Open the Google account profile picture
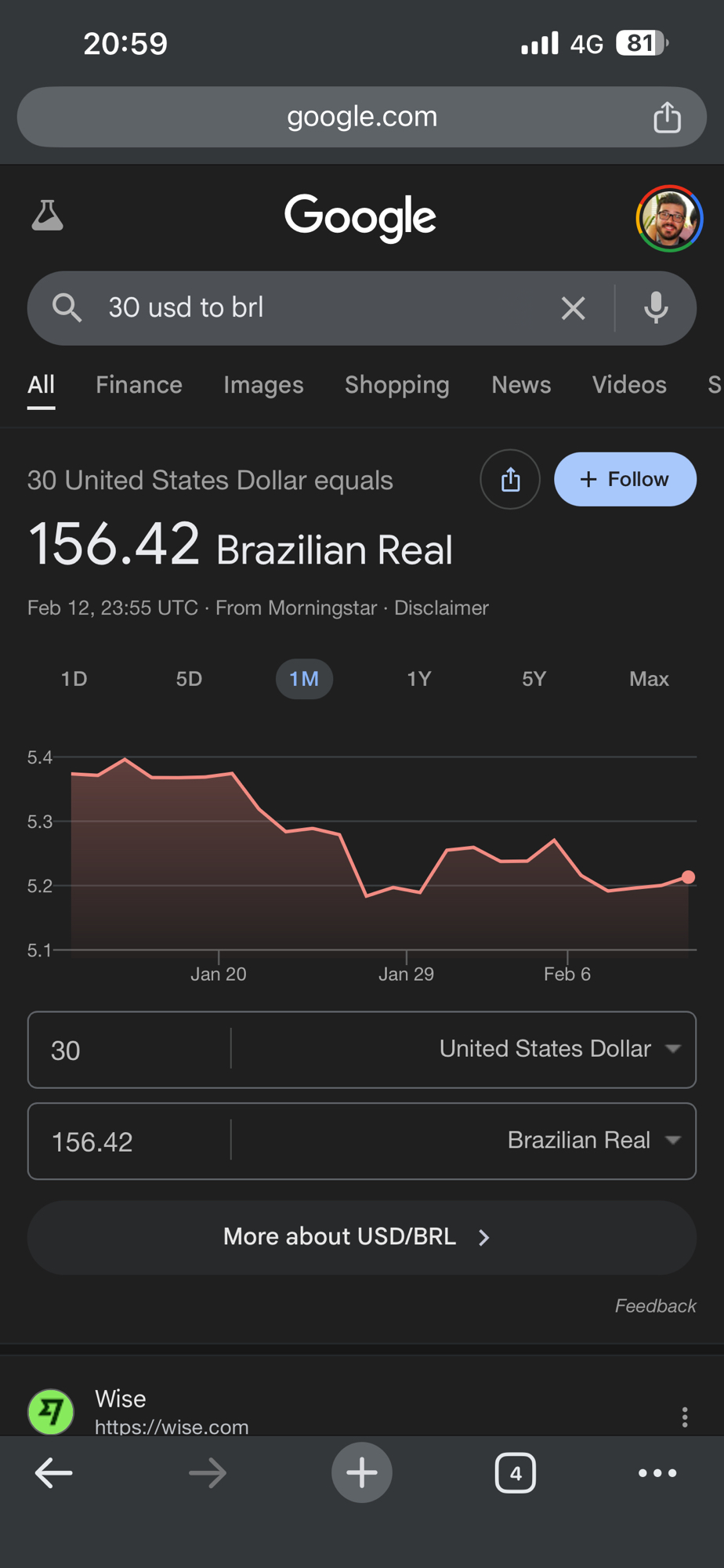This screenshot has height=1568, width=724. 668,218
